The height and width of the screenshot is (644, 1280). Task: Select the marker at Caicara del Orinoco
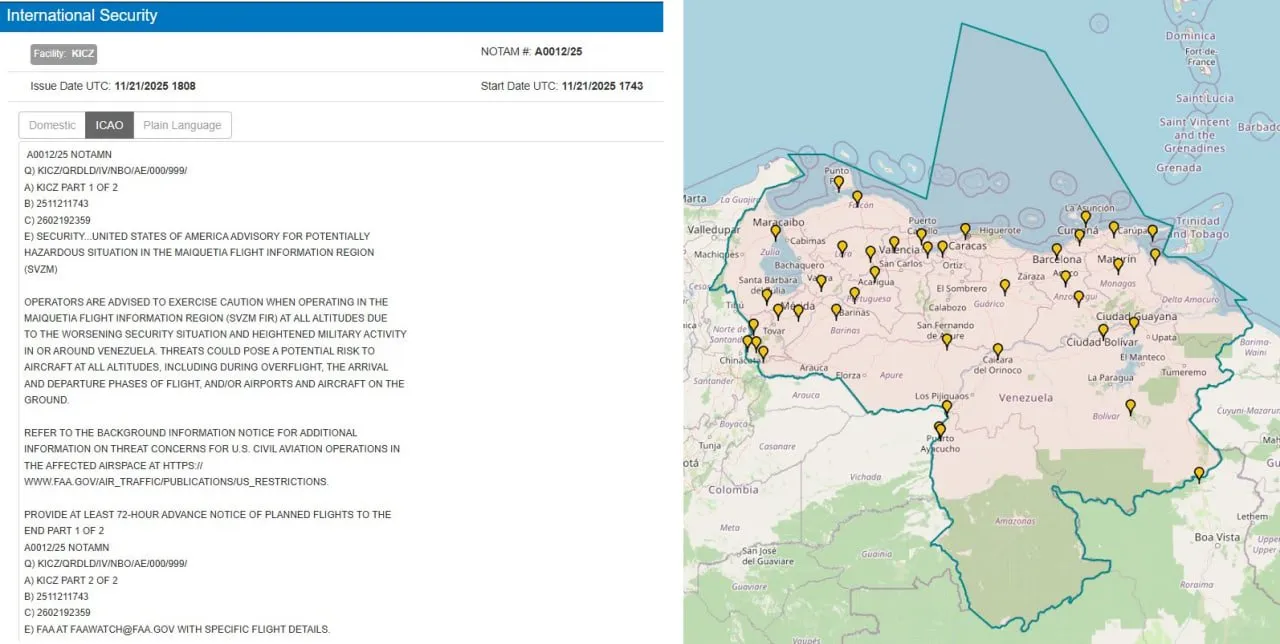tap(997, 350)
